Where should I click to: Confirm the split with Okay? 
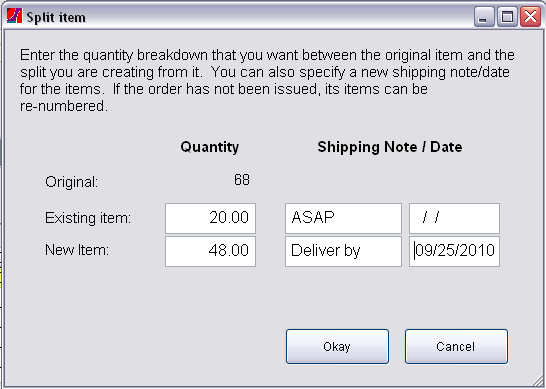tap(337, 347)
